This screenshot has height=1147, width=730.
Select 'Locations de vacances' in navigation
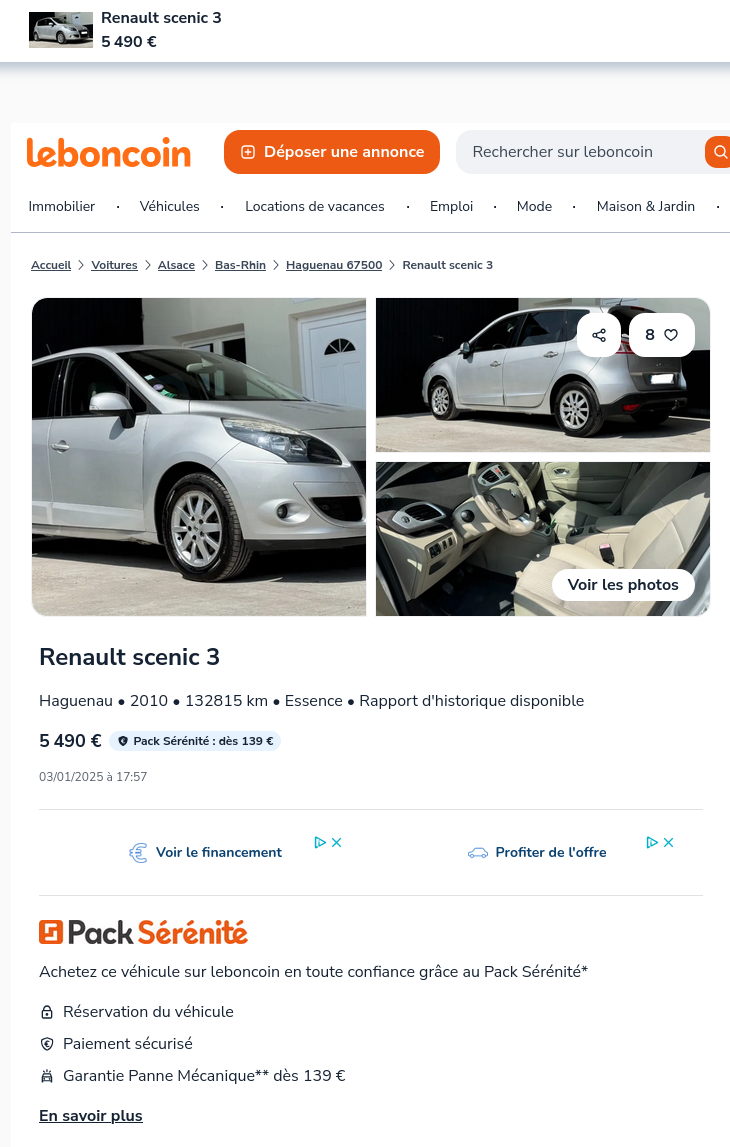coord(315,206)
